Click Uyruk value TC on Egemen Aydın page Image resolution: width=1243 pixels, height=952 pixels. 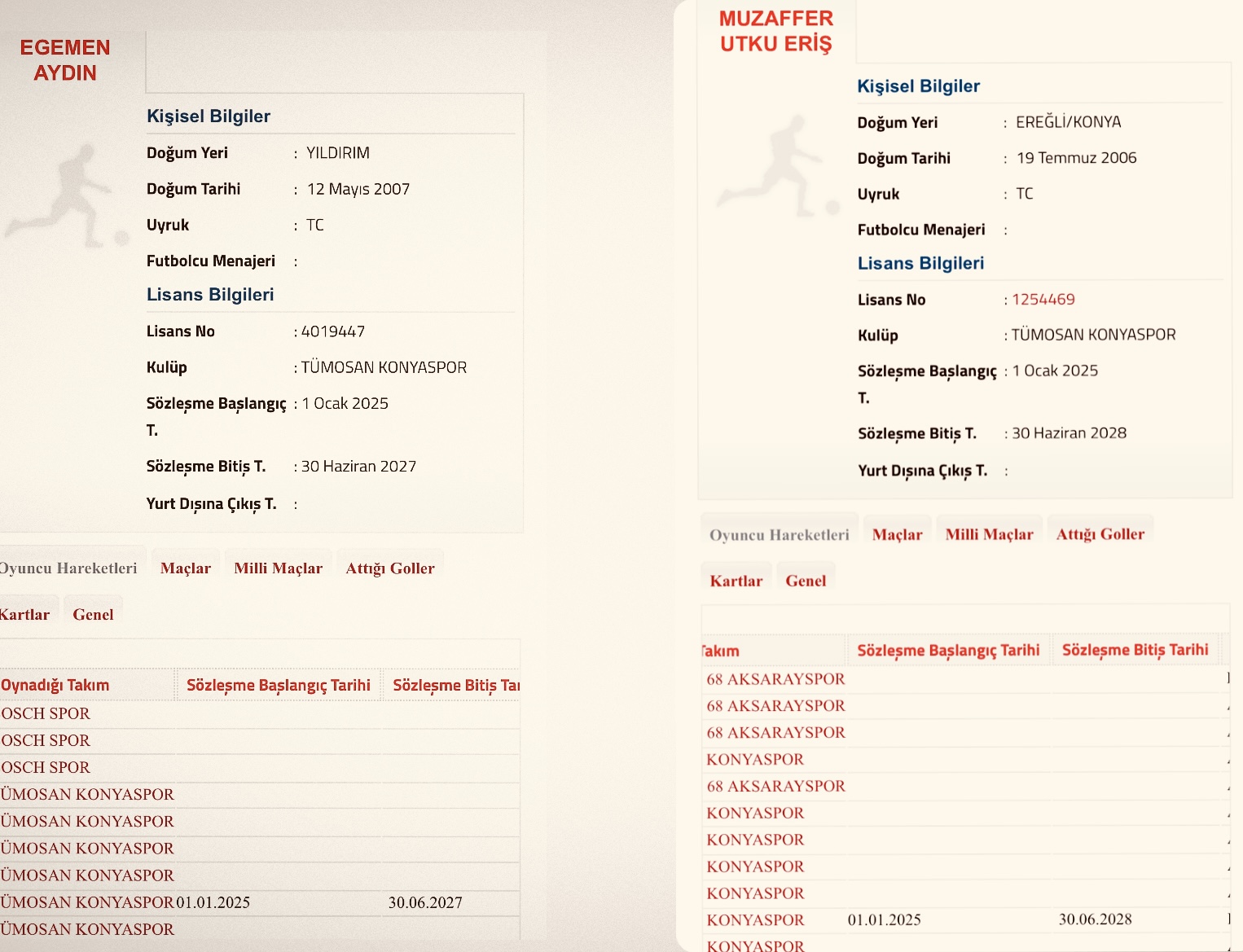tap(315, 225)
